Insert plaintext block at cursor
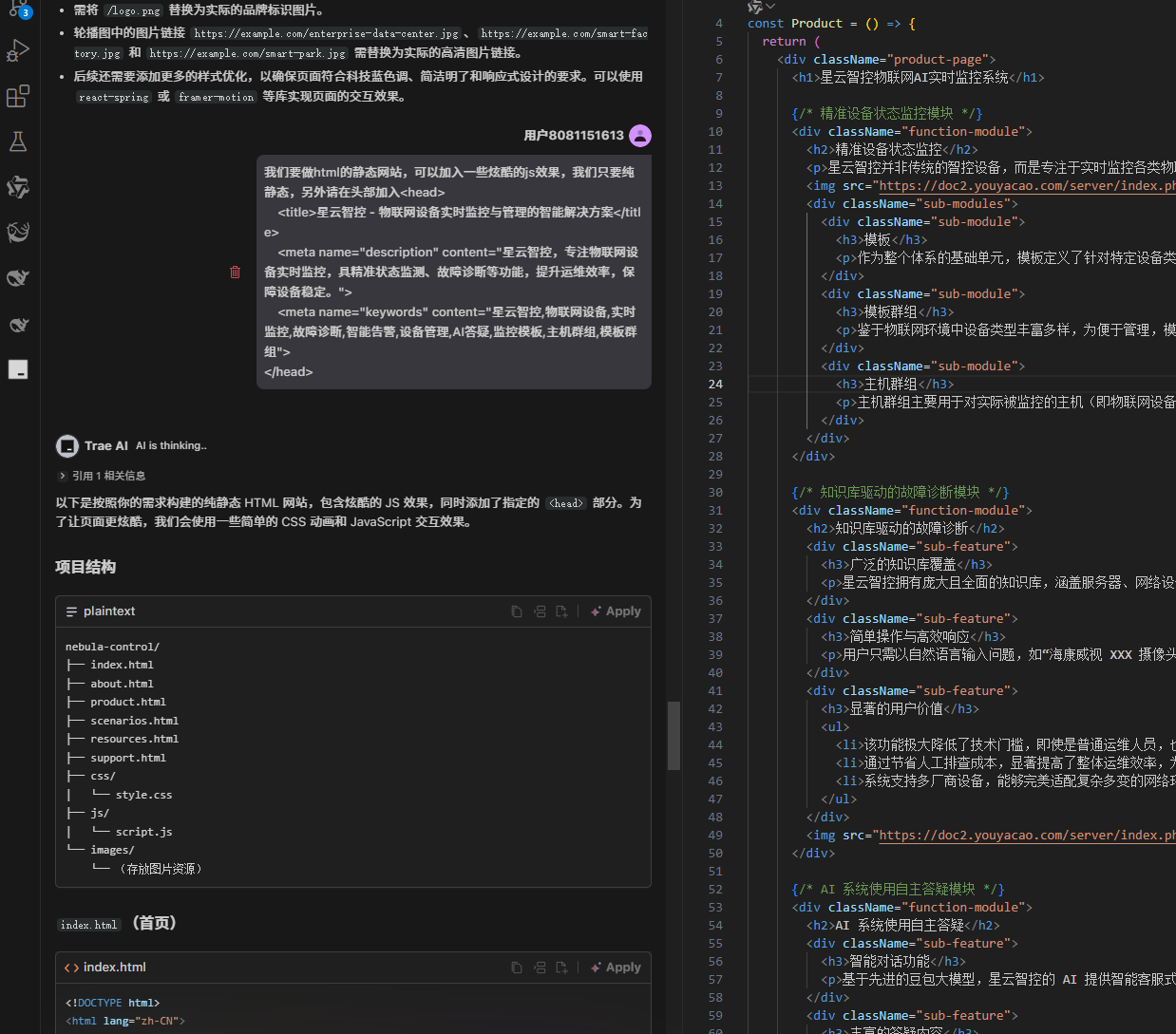Screen dimensions: 1176x1034 pos(540,611)
